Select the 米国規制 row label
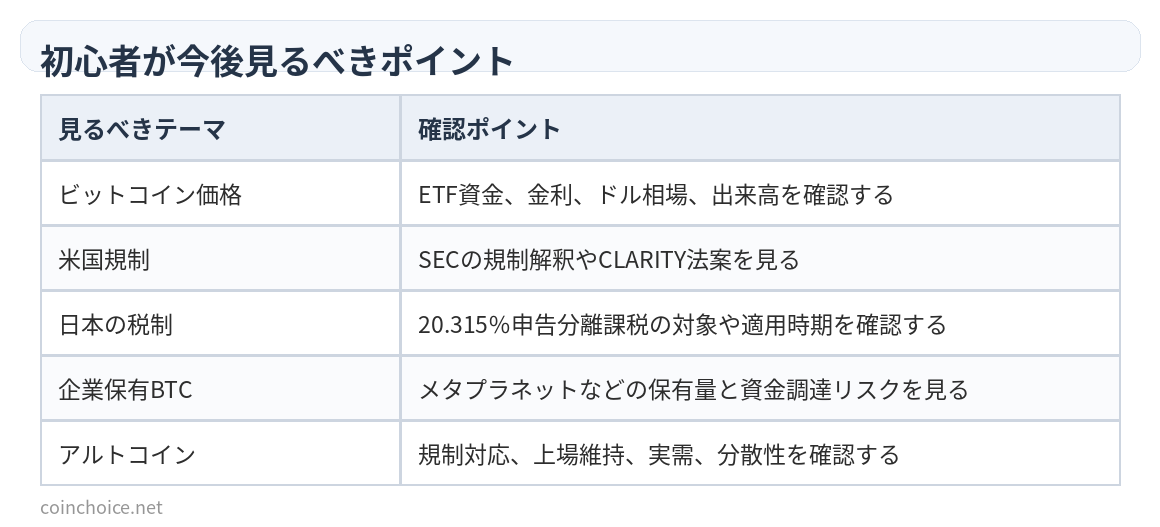 tap(104, 260)
